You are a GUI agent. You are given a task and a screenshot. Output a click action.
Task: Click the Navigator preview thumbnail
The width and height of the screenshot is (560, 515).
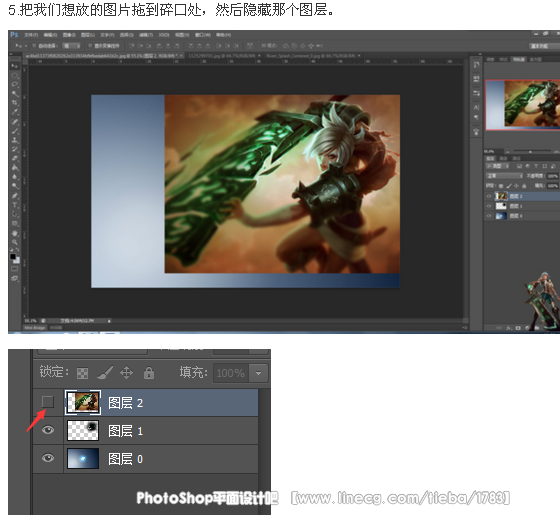(x=523, y=105)
